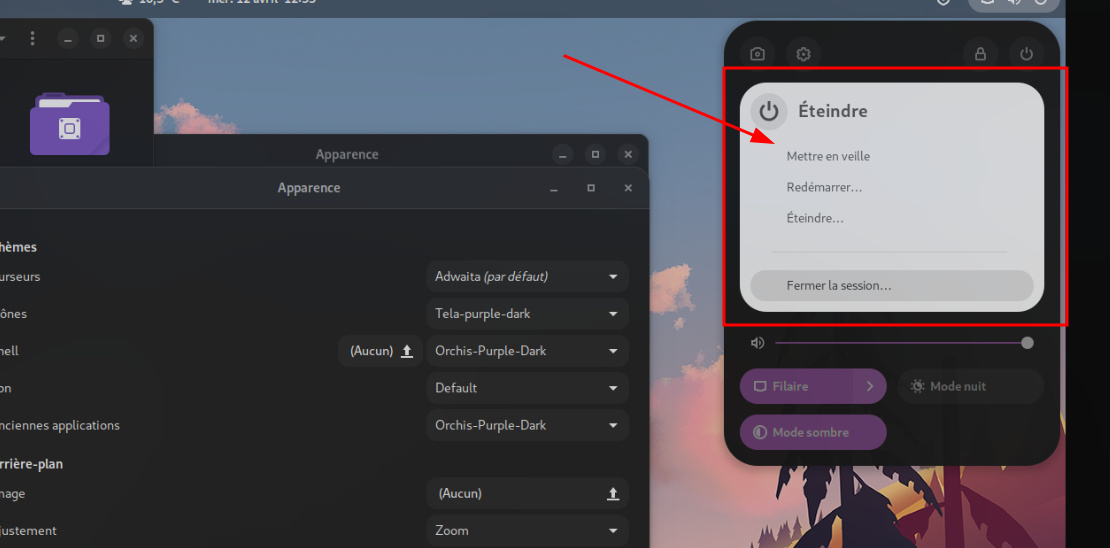The height and width of the screenshot is (548, 1110).
Task: Click the Éteindre header text
Action: [x=833, y=111]
